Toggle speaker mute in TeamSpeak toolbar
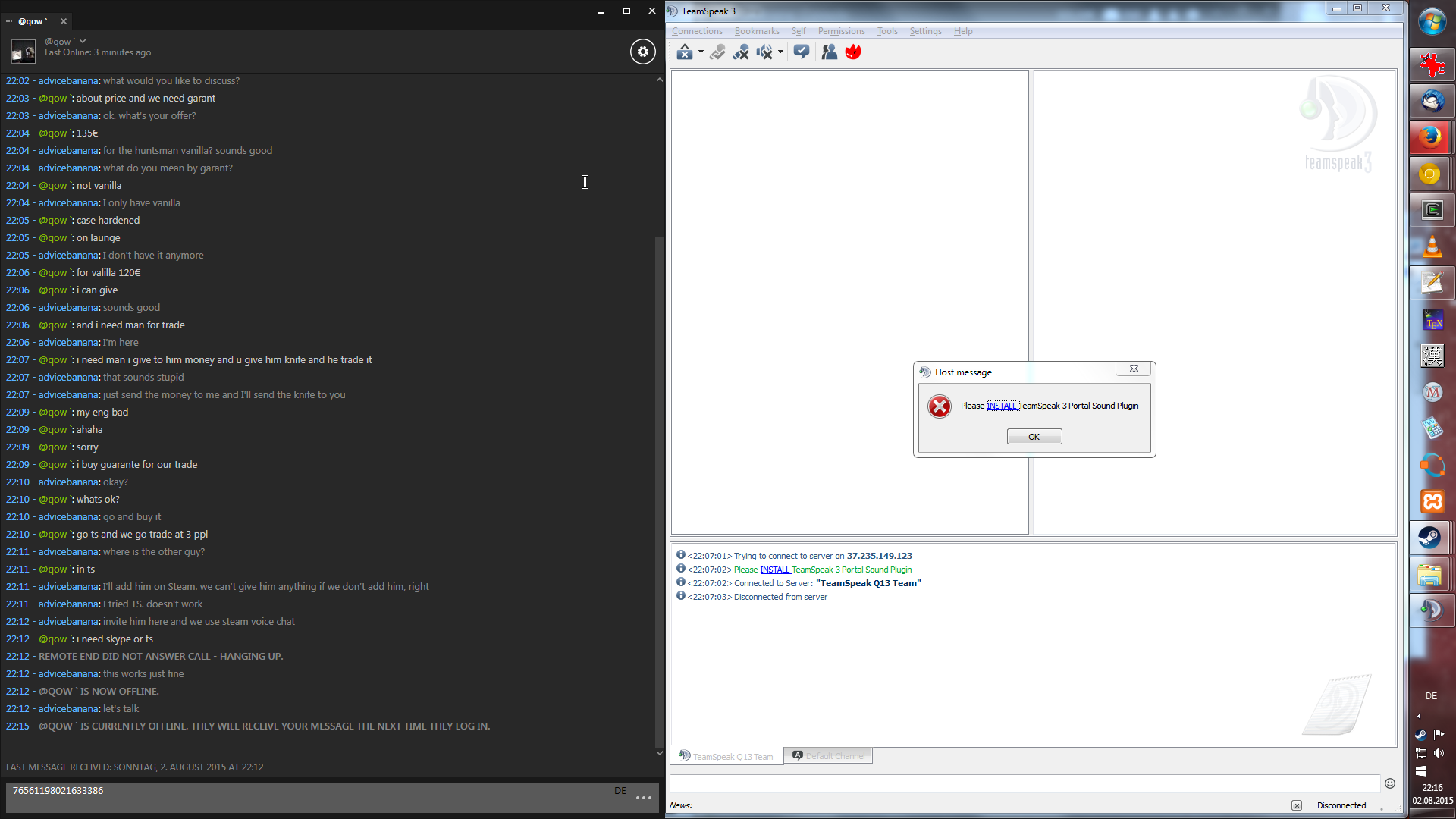Screen dimensions: 1456x819 click(764, 52)
